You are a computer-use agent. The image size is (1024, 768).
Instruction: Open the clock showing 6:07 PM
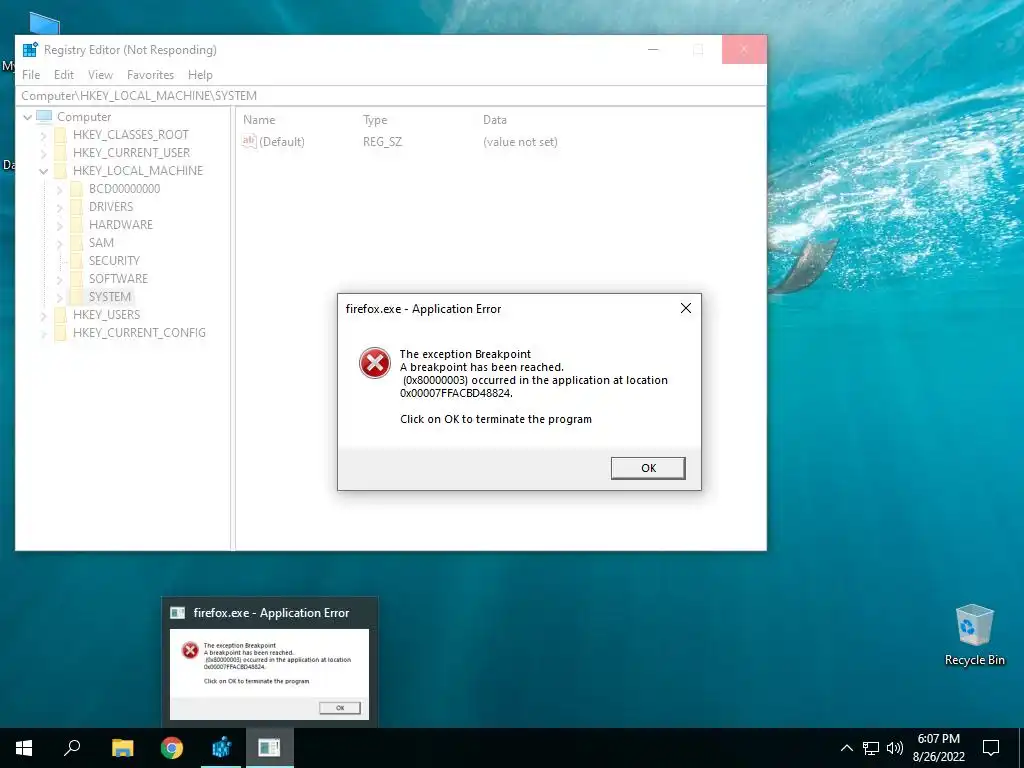[938, 748]
